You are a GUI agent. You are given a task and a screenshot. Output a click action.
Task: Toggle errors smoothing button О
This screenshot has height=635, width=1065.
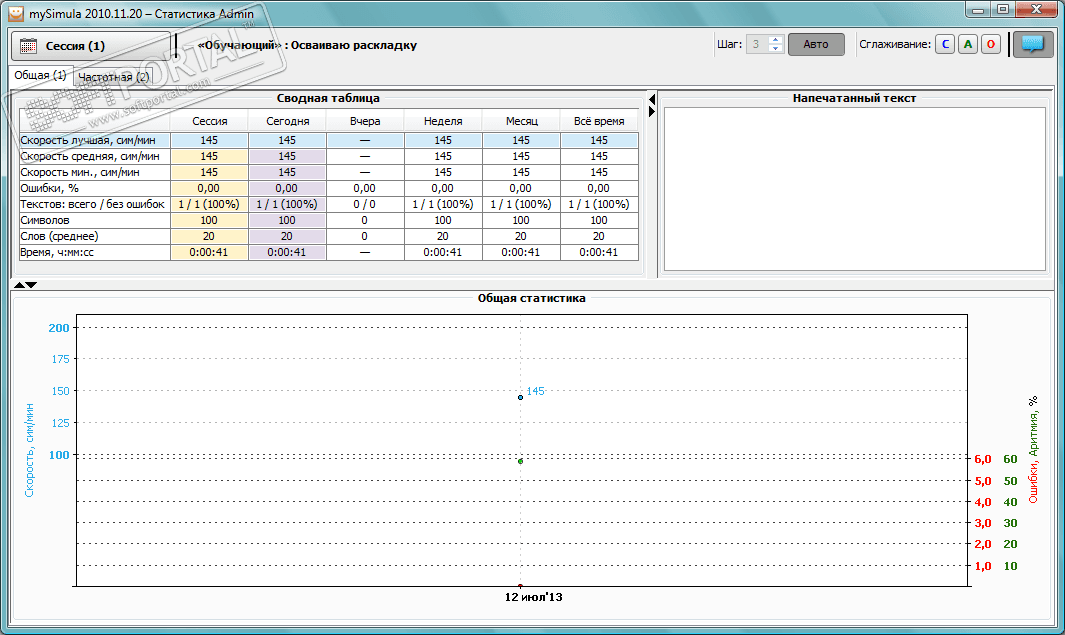(x=991, y=45)
